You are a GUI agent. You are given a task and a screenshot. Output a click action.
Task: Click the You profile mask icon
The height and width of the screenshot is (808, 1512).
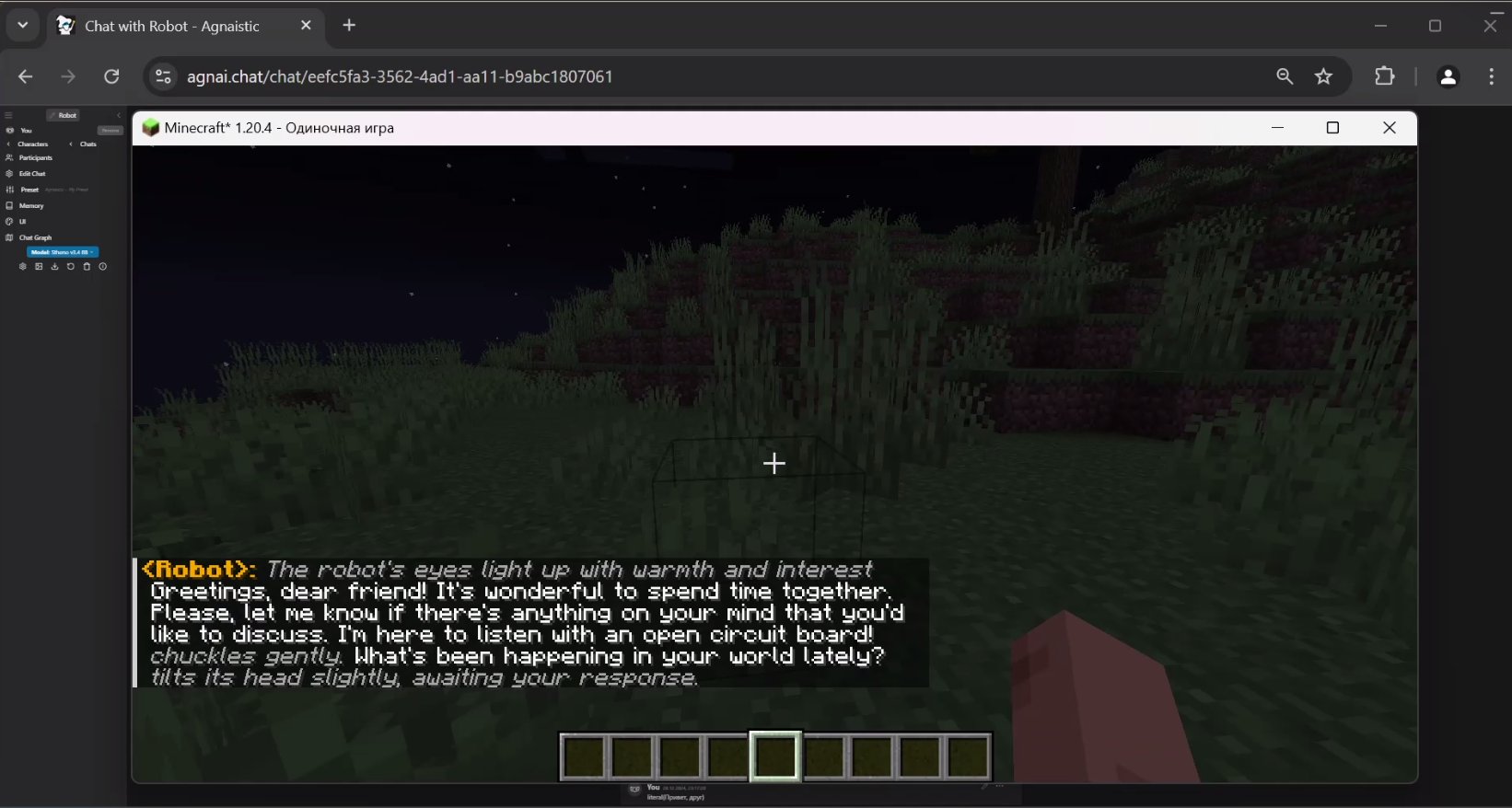(x=9, y=131)
